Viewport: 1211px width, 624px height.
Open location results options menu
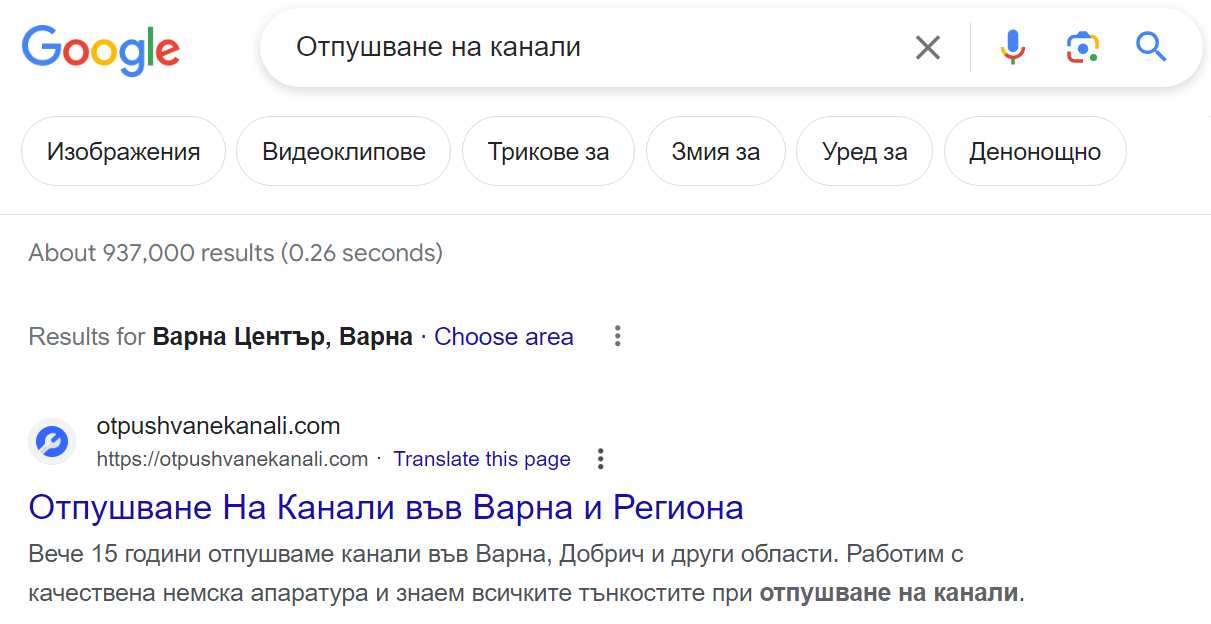[x=618, y=336]
